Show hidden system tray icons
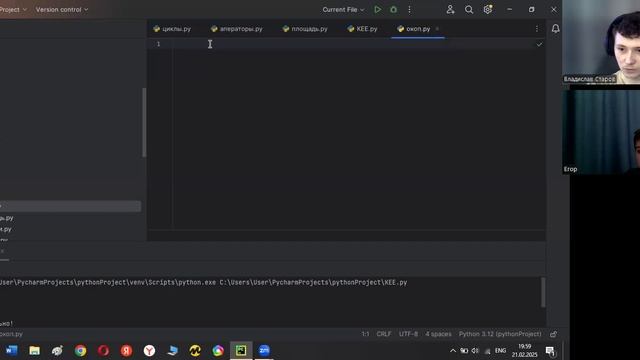The height and width of the screenshot is (360, 640). pyautogui.click(x=453, y=351)
